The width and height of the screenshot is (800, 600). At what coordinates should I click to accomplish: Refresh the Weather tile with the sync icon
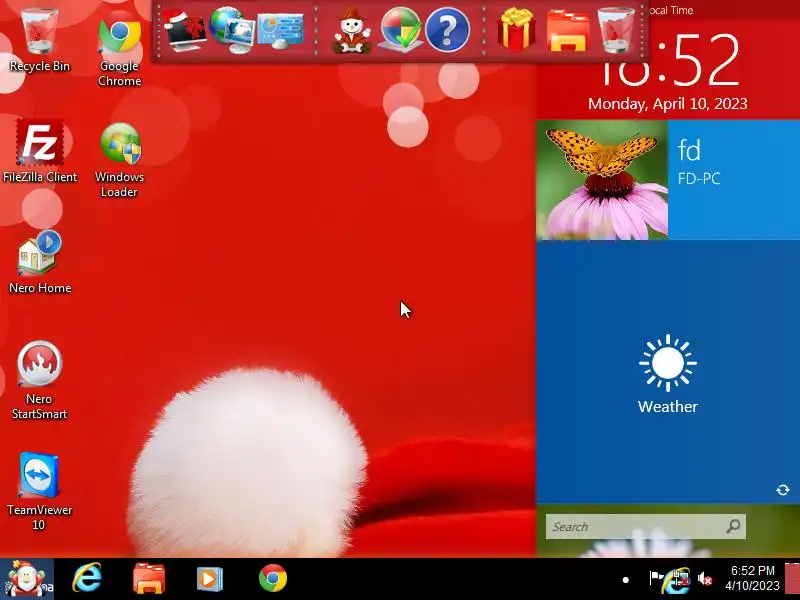[x=783, y=490]
